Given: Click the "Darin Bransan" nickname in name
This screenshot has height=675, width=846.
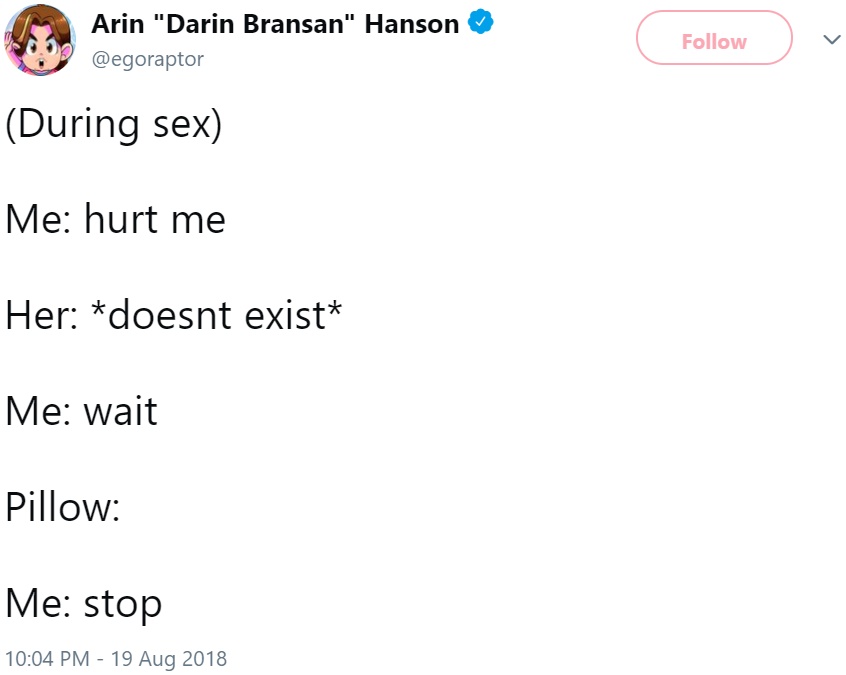Looking at the screenshot, I should click(x=254, y=24).
